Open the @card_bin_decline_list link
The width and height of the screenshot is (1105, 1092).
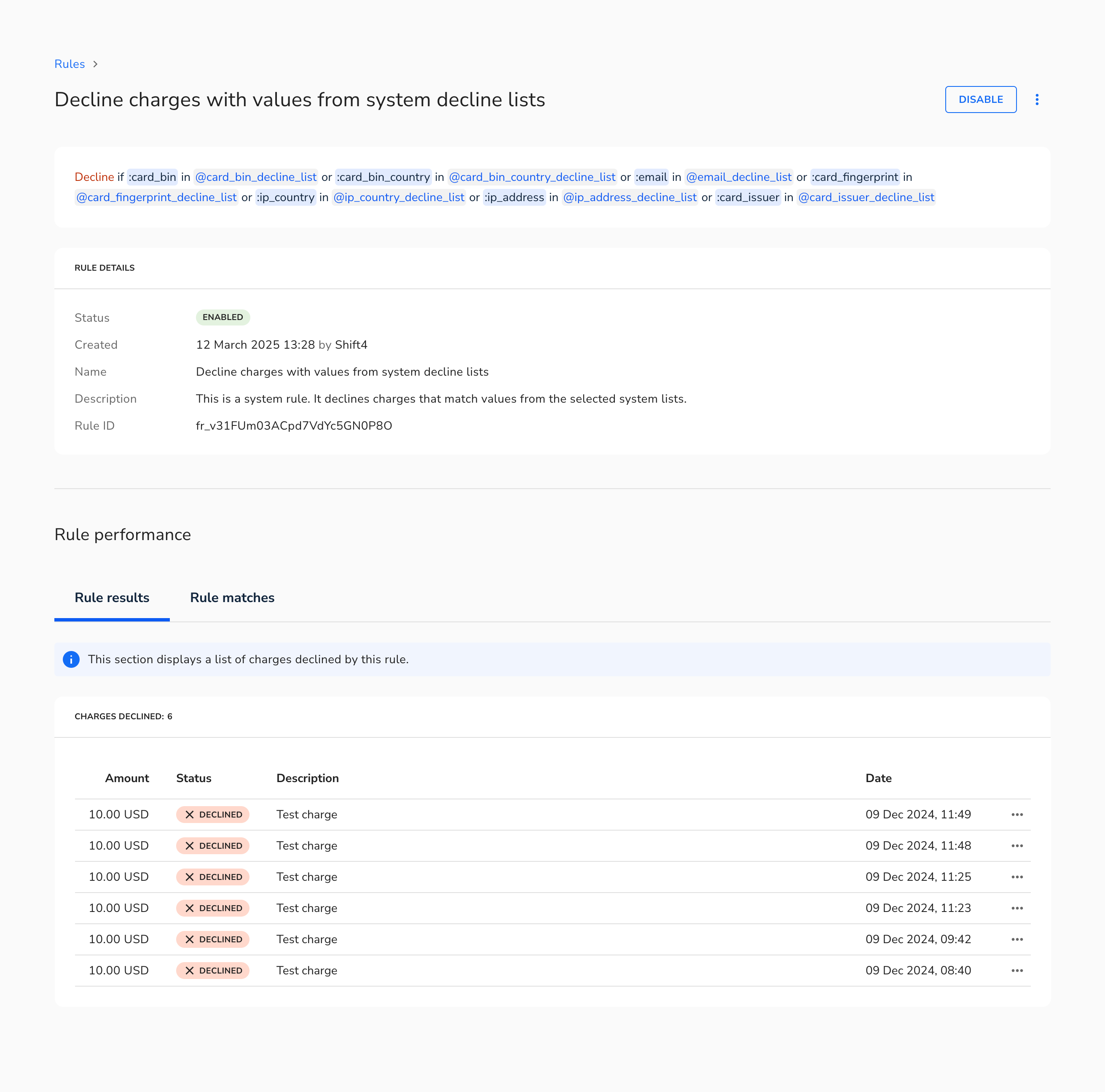click(256, 177)
